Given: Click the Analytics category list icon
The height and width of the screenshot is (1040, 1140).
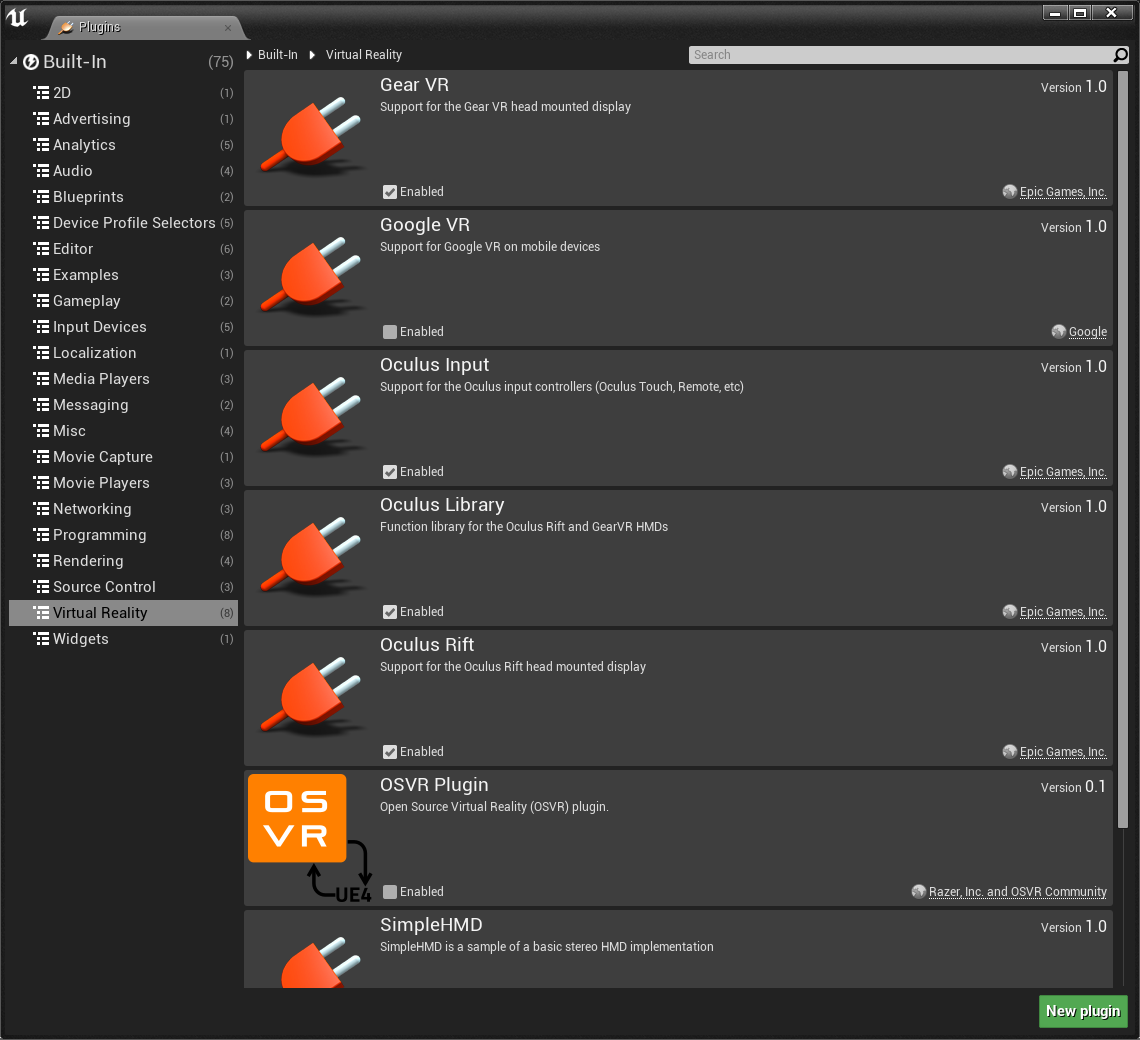Looking at the screenshot, I should 41,145.
